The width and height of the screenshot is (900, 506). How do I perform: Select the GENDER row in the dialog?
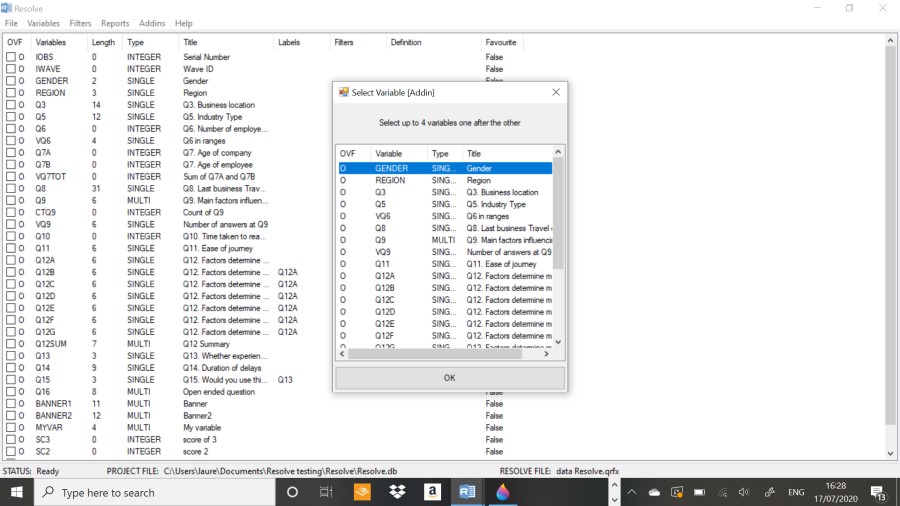(x=445, y=168)
